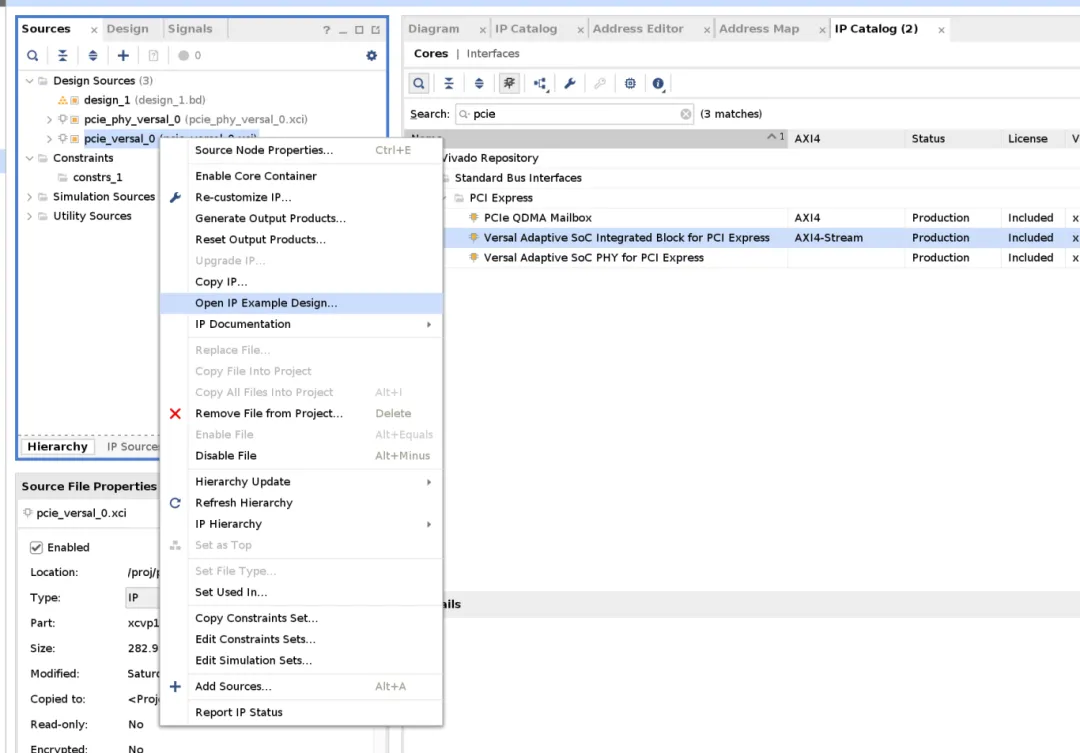Choose Generate Output Products from context menu
1080x753 pixels.
click(x=270, y=218)
